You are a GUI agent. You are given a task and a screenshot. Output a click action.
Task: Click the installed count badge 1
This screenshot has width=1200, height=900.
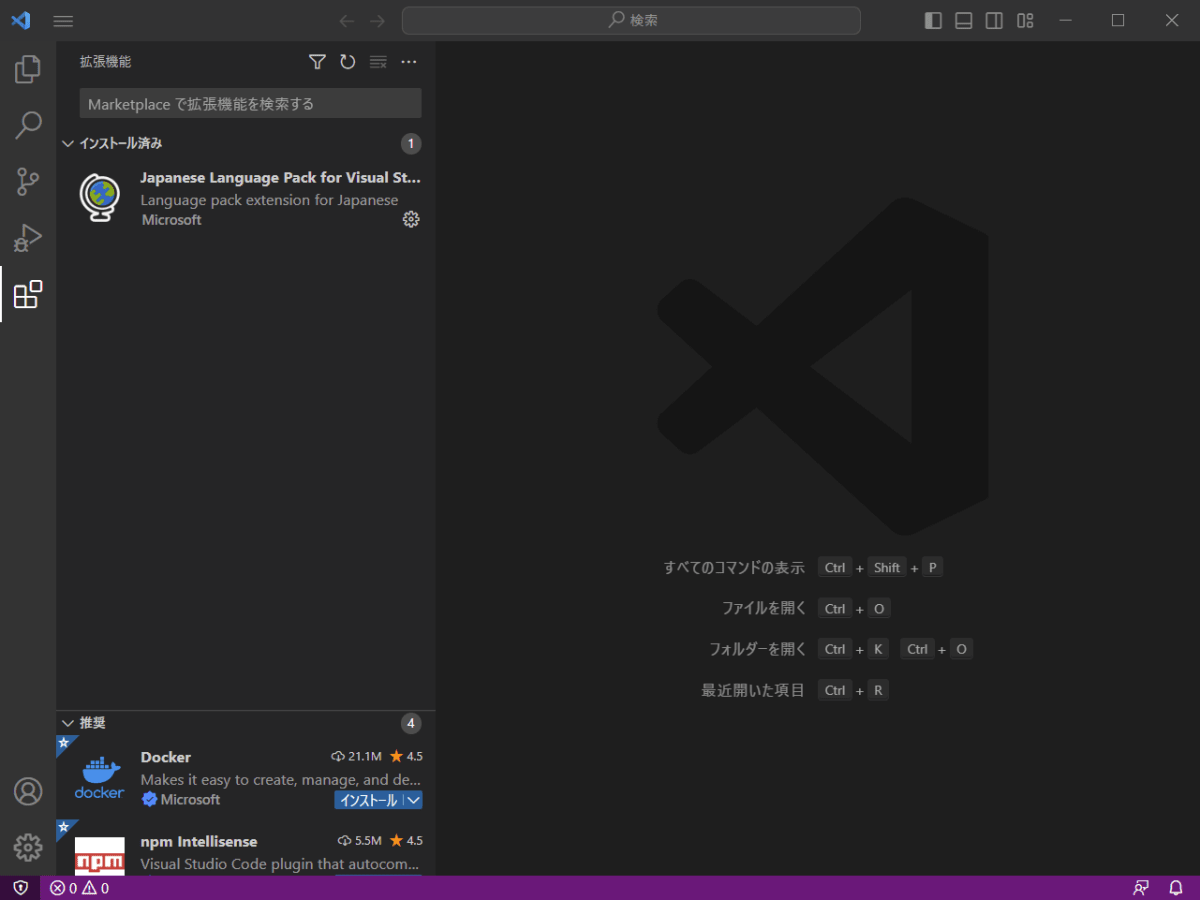click(x=411, y=144)
